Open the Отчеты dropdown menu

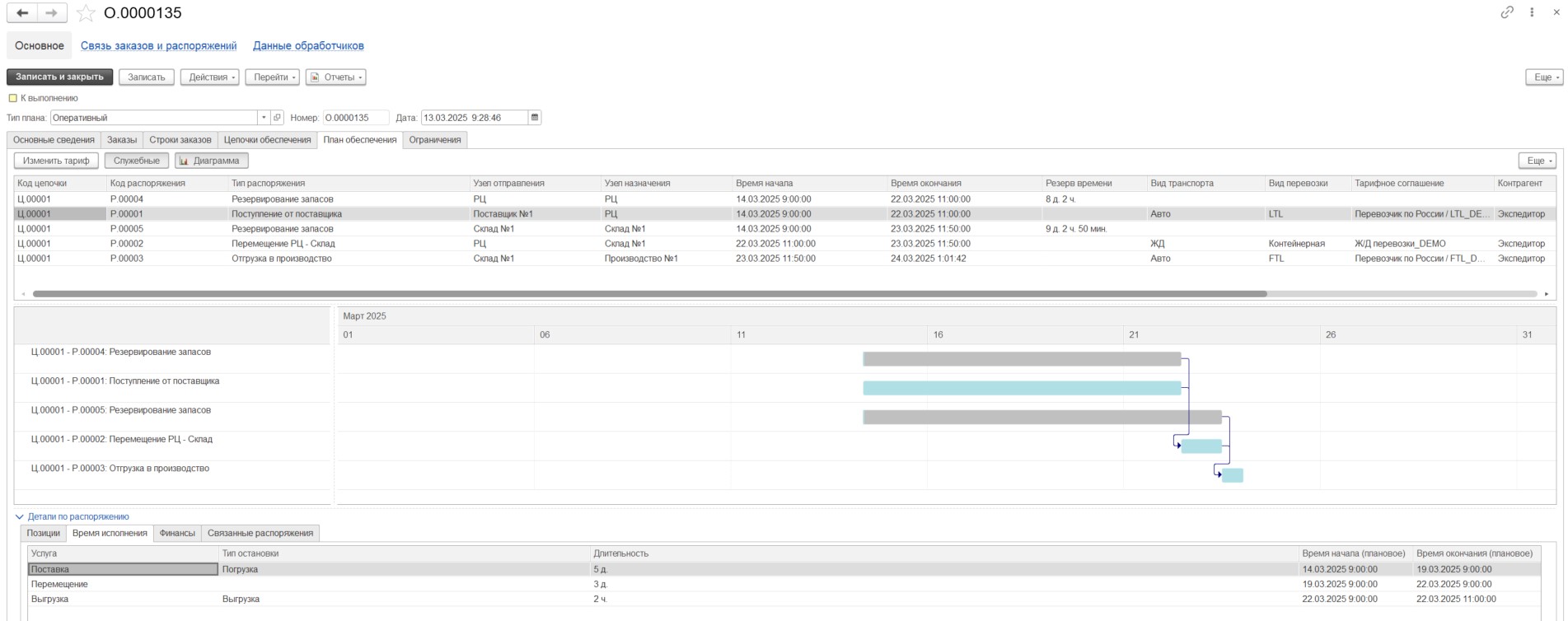point(335,77)
